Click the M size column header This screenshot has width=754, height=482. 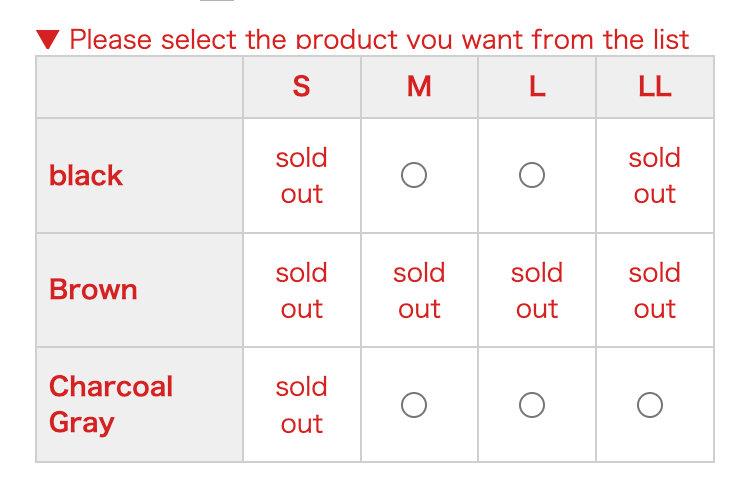pyautogui.click(x=419, y=87)
